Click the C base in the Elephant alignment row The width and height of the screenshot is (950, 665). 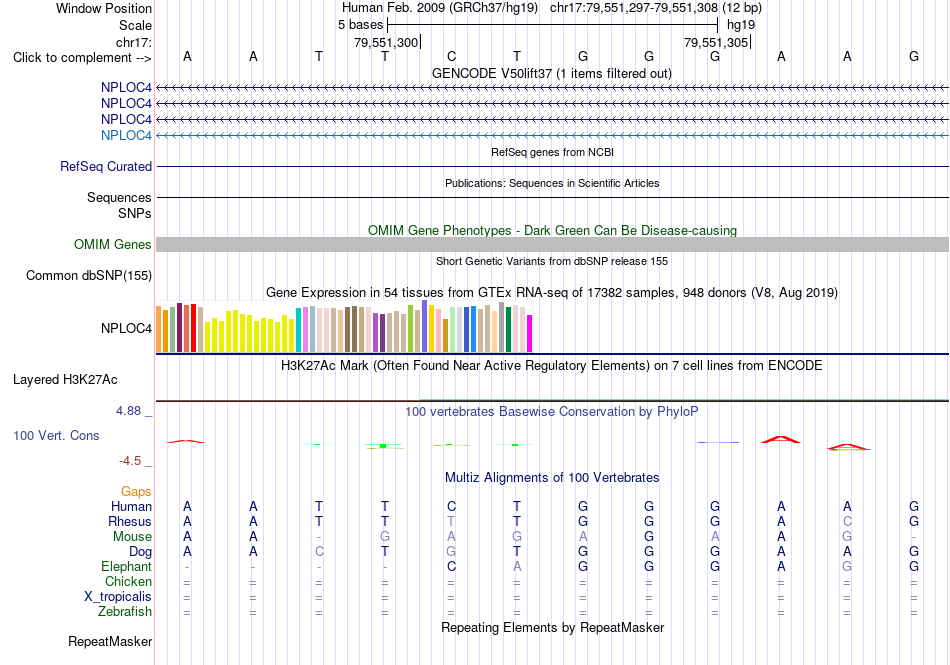451,566
